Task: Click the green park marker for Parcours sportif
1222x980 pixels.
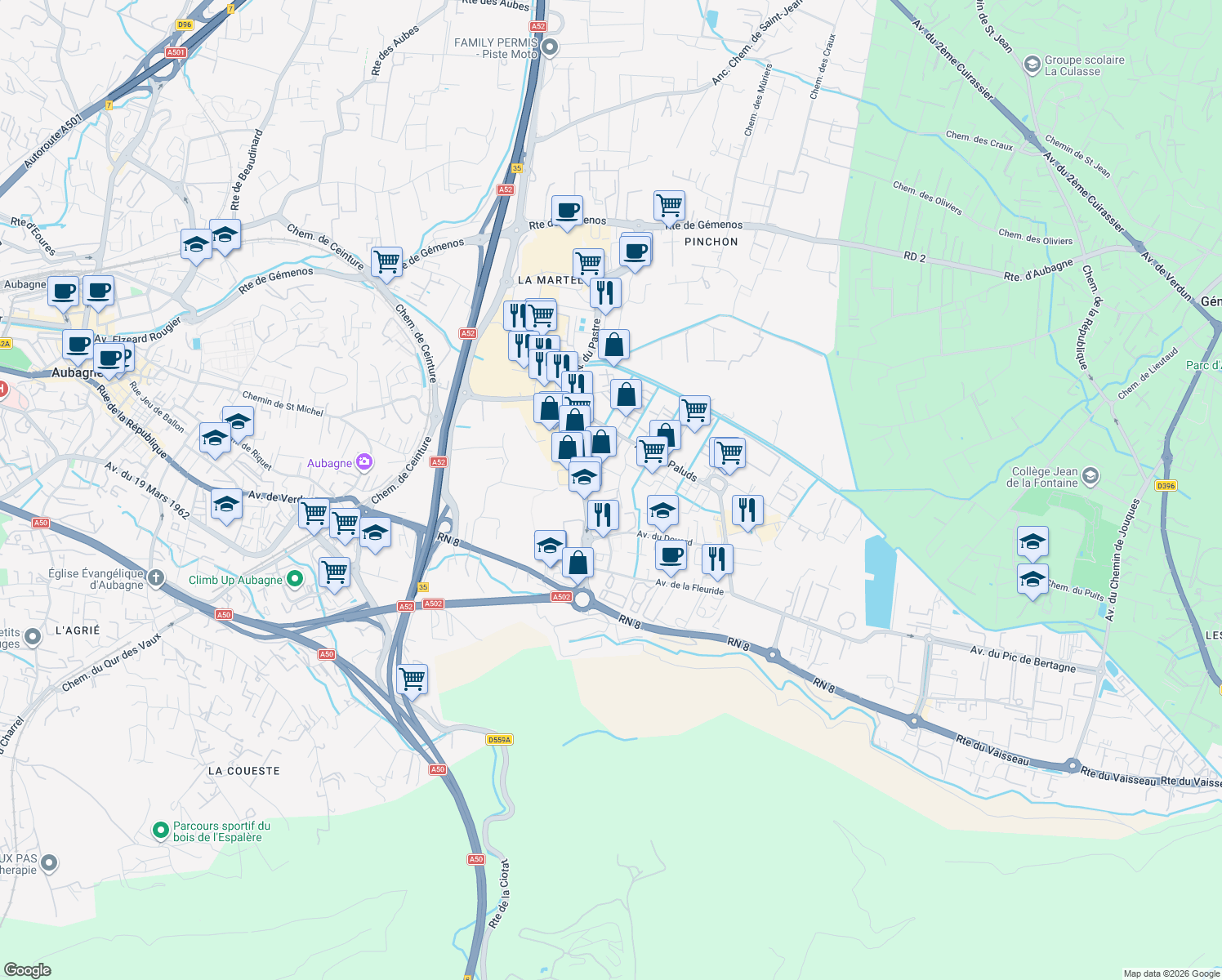Action: coord(162,827)
